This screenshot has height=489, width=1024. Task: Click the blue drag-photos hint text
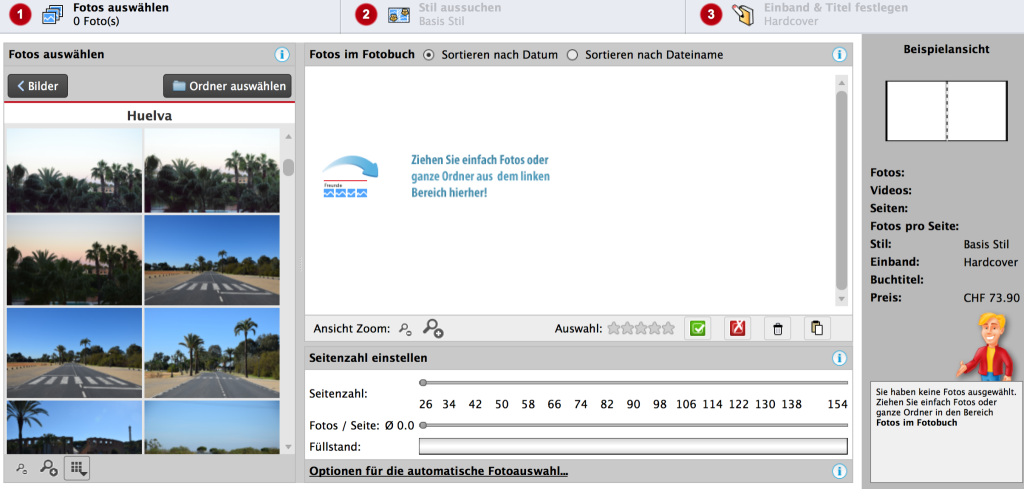coord(480,176)
